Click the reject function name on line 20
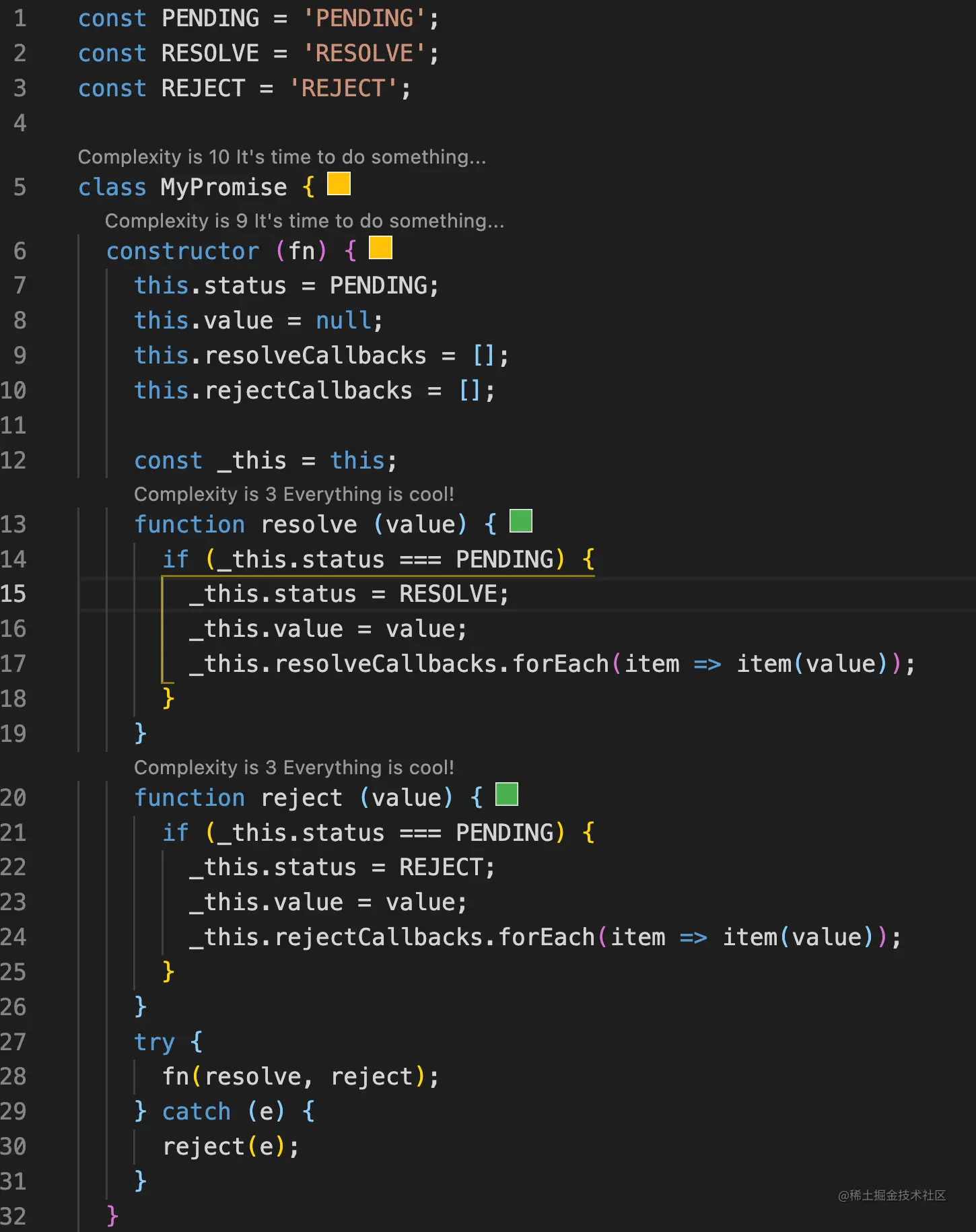Viewport: 976px width, 1232px height. (302, 798)
